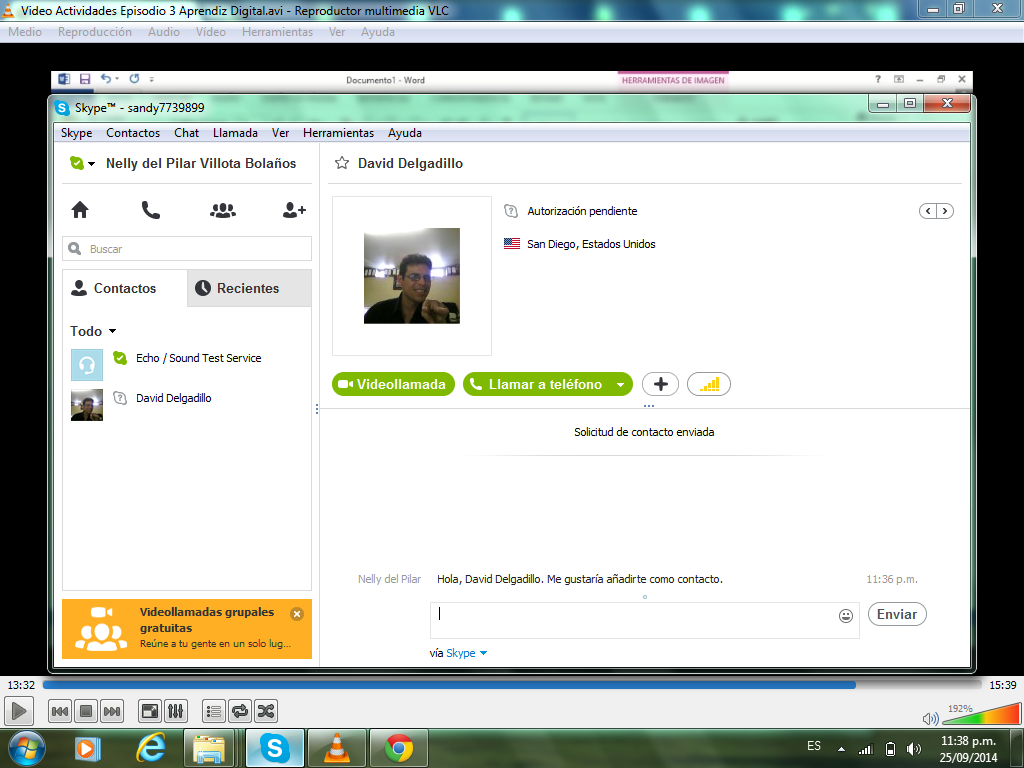Check call quality signal bars button
The width and height of the screenshot is (1024, 768).
[709, 384]
